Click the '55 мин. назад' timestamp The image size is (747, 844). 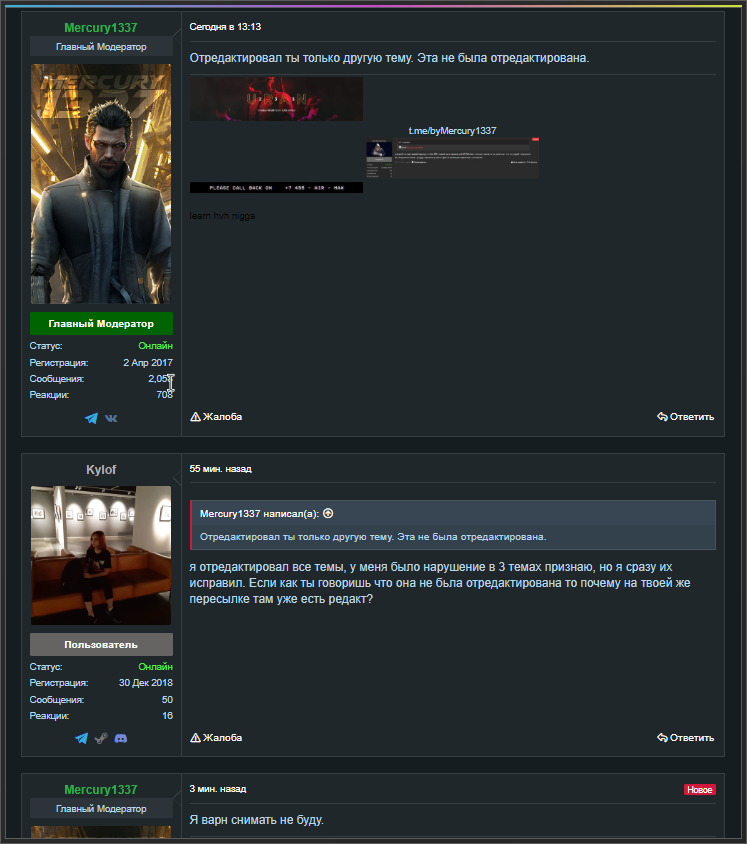220,468
